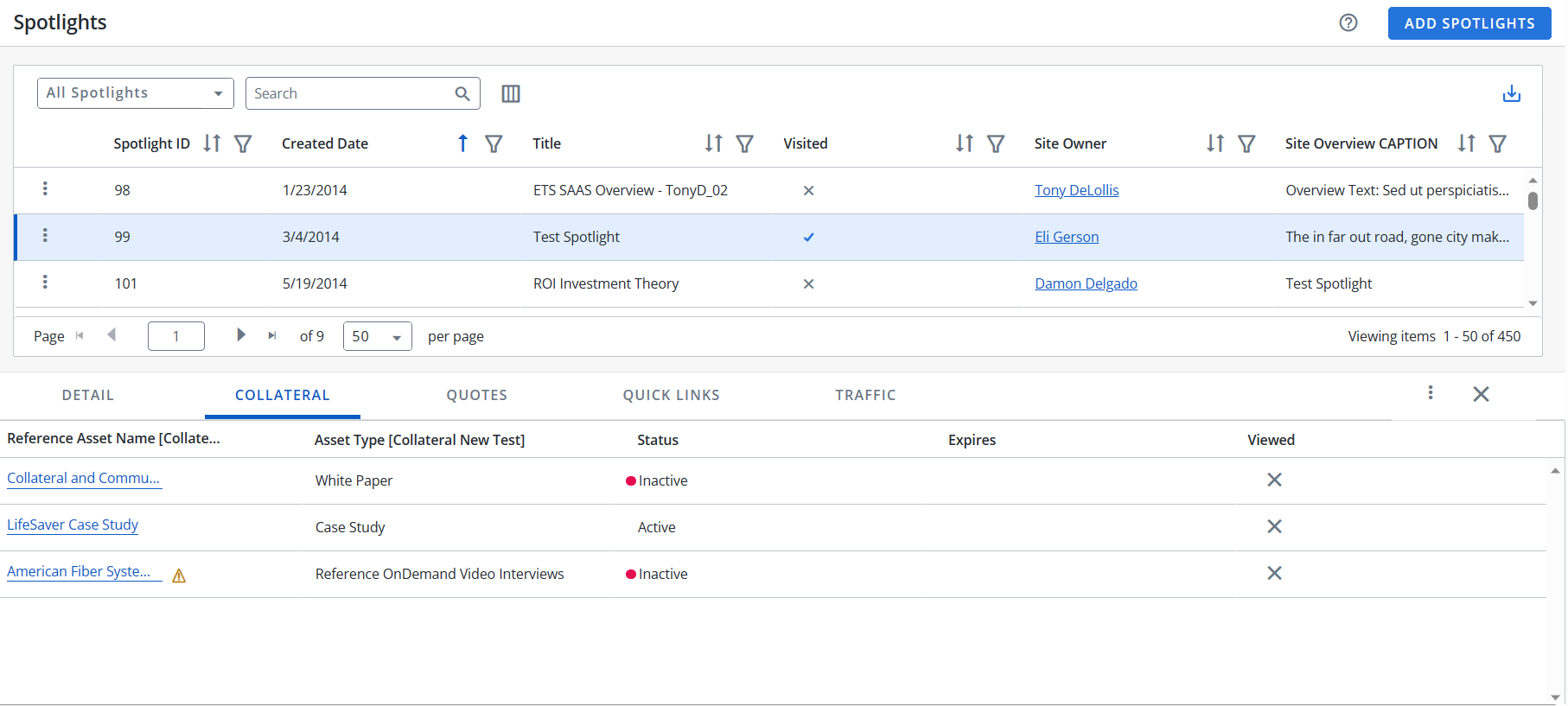
Task: Filter the Site Owner column
Action: click(x=1246, y=143)
